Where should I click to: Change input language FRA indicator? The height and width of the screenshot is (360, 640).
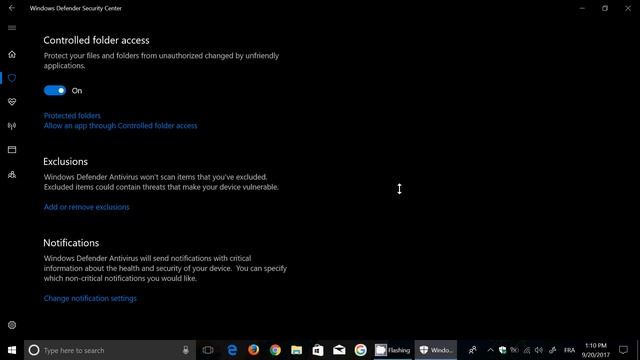point(569,350)
